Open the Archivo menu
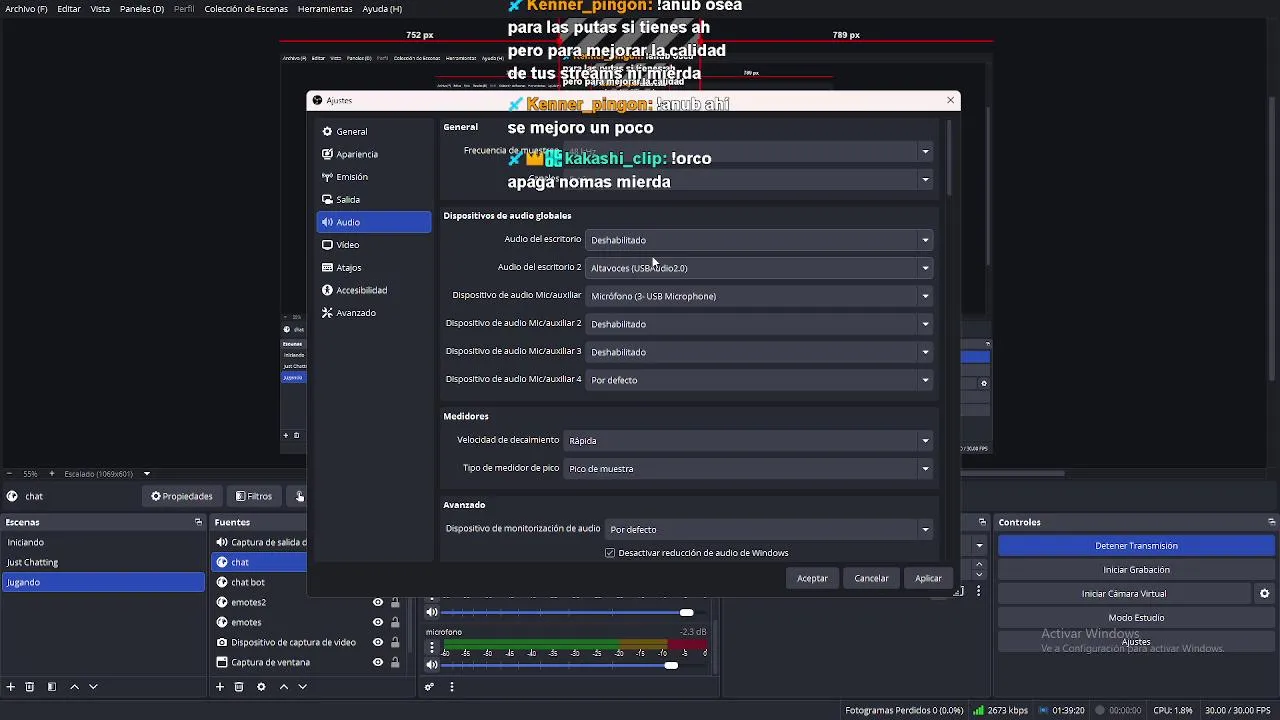The height and width of the screenshot is (720, 1280). (x=27, y=9)
